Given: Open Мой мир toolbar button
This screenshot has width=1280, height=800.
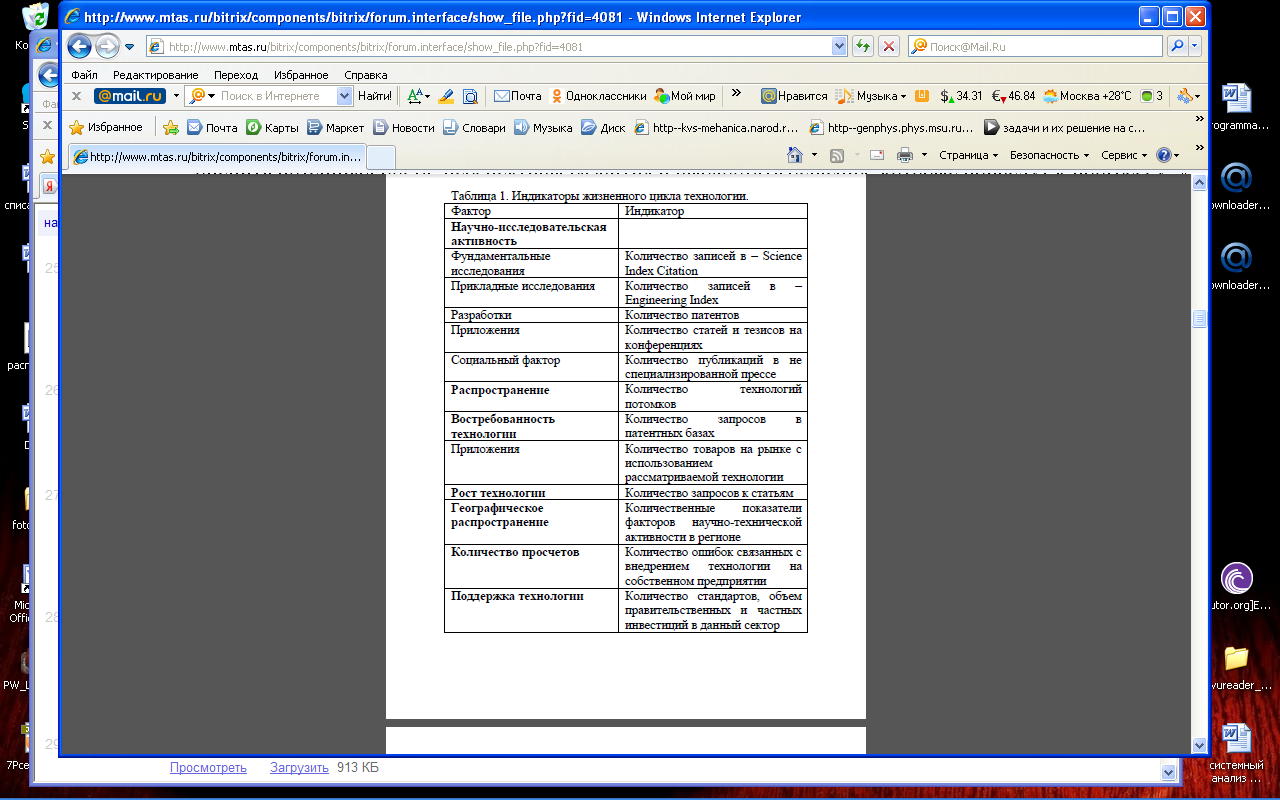Looking at the screenshot, I should point(685,96).
